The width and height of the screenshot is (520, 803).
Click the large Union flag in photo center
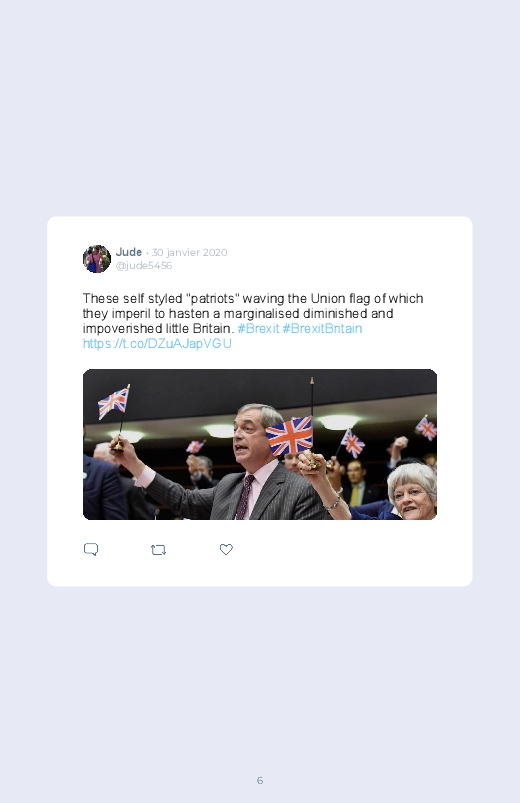click(289, 436)
